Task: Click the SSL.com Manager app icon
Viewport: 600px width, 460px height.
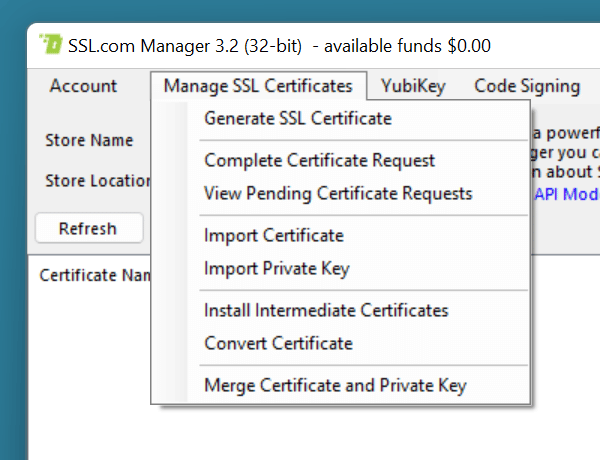Action: (51, 45)
